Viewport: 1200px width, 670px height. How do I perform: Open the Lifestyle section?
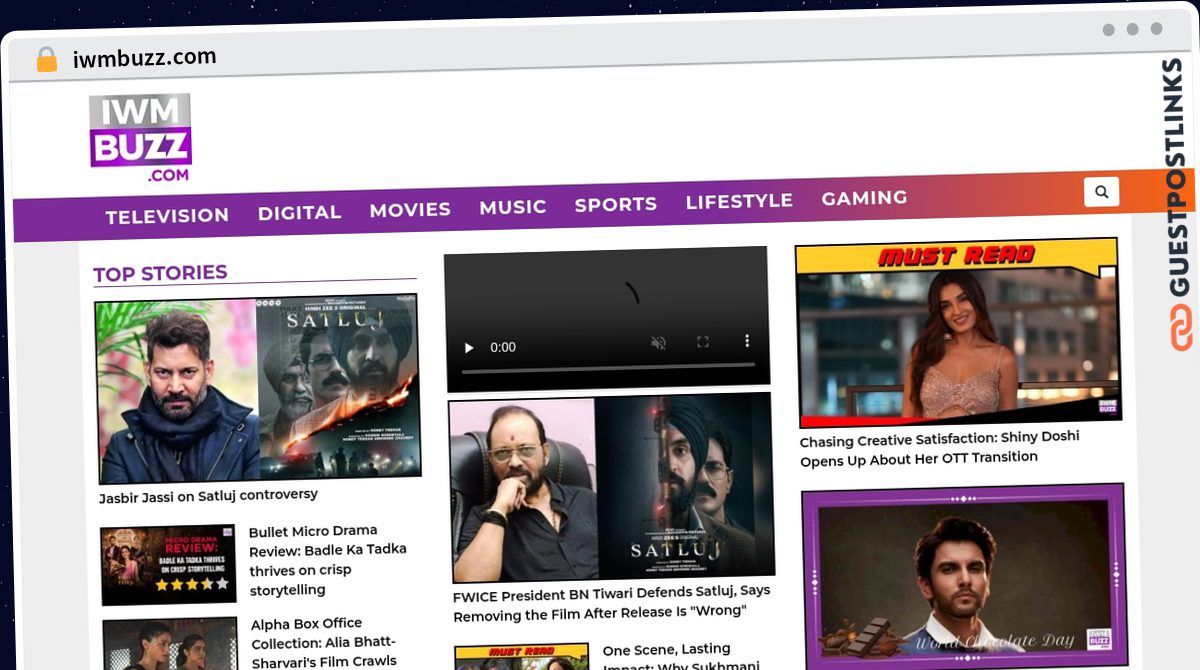tap(739, 201)
